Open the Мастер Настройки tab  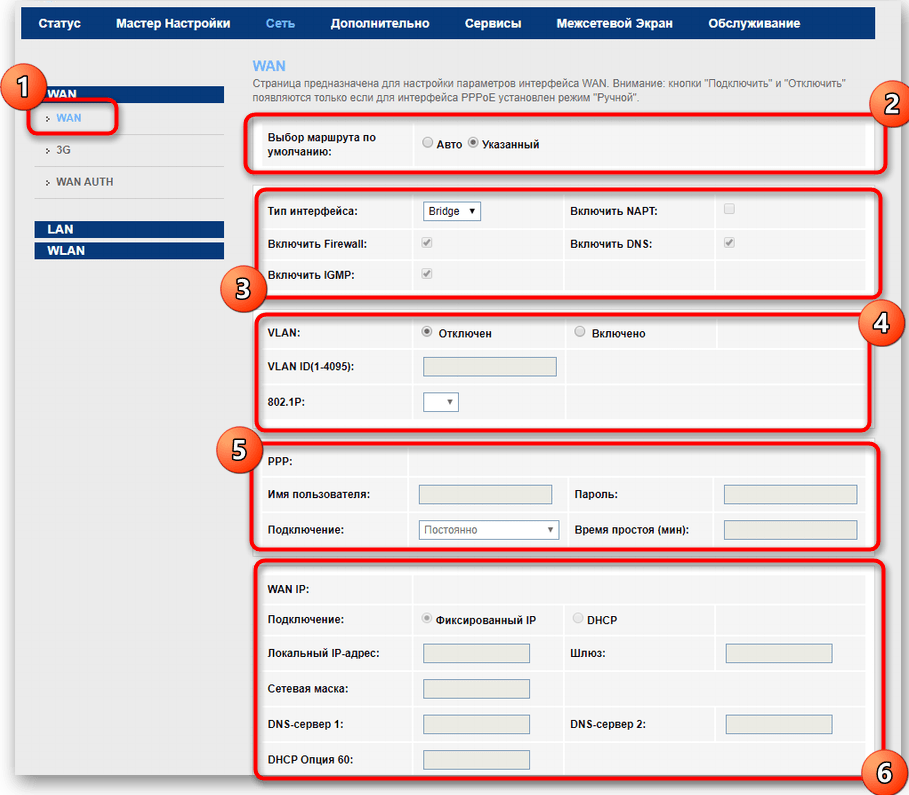tap(173, 23)
